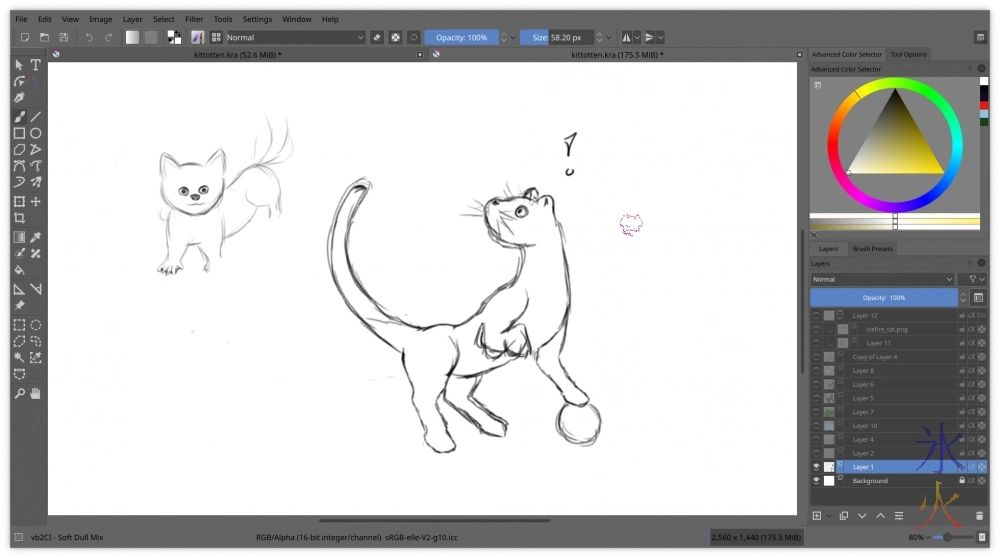
Task: Show Layer 12 via its visibility toggle
Action: (x=816, y=315)
